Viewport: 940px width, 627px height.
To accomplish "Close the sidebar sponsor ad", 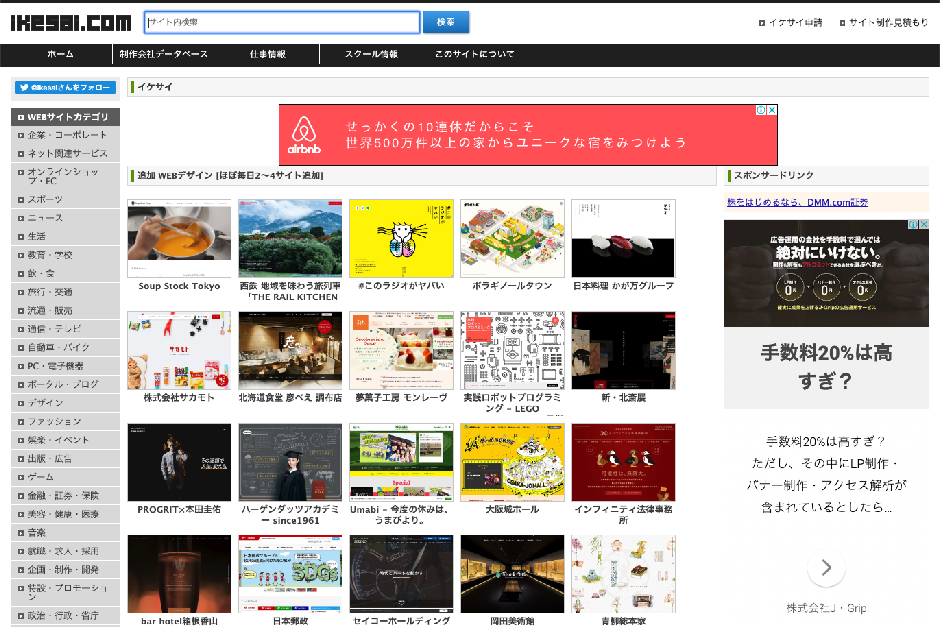I will [924, 224].
